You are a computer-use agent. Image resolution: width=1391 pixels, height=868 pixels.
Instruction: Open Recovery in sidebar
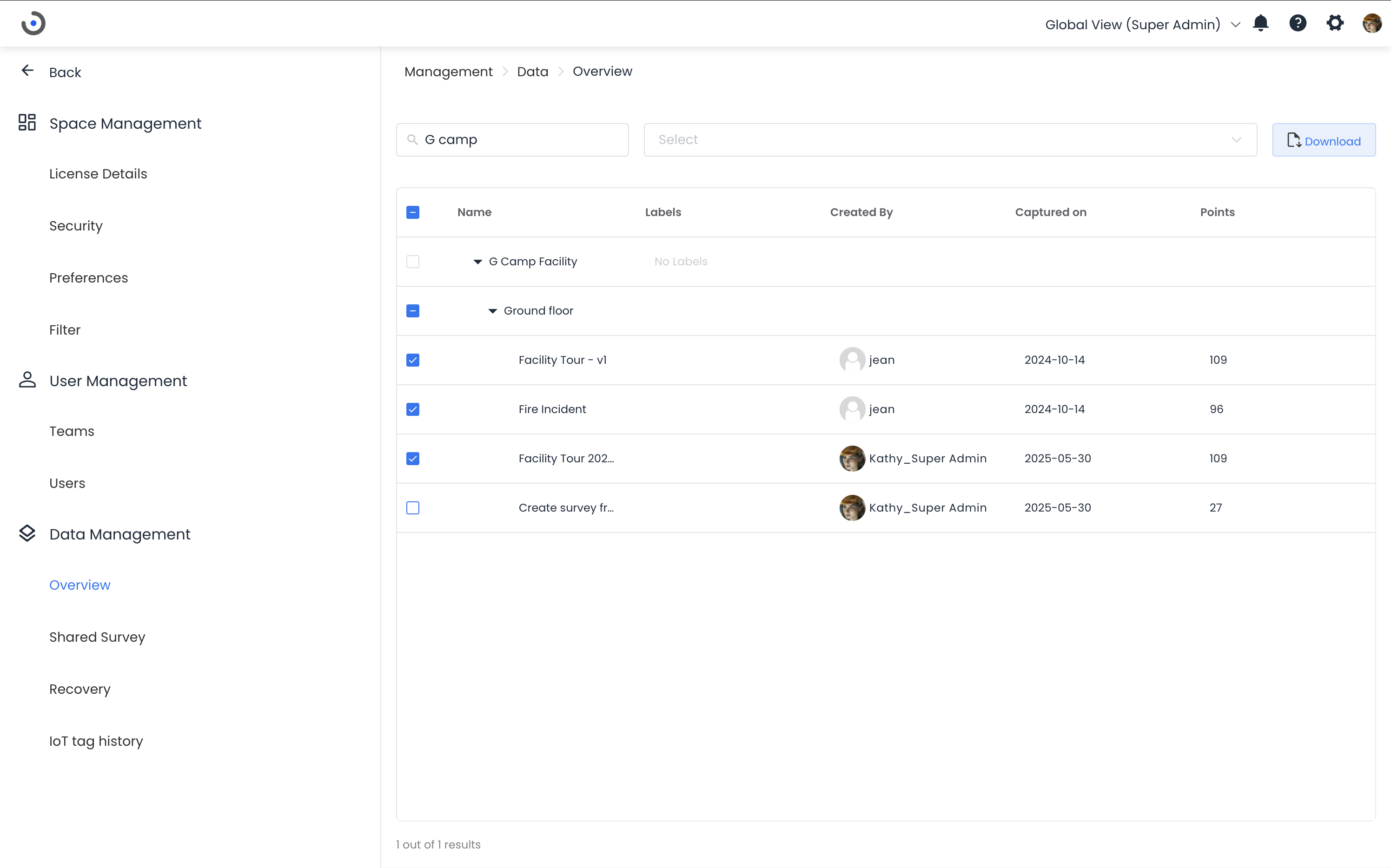(80, 689)
